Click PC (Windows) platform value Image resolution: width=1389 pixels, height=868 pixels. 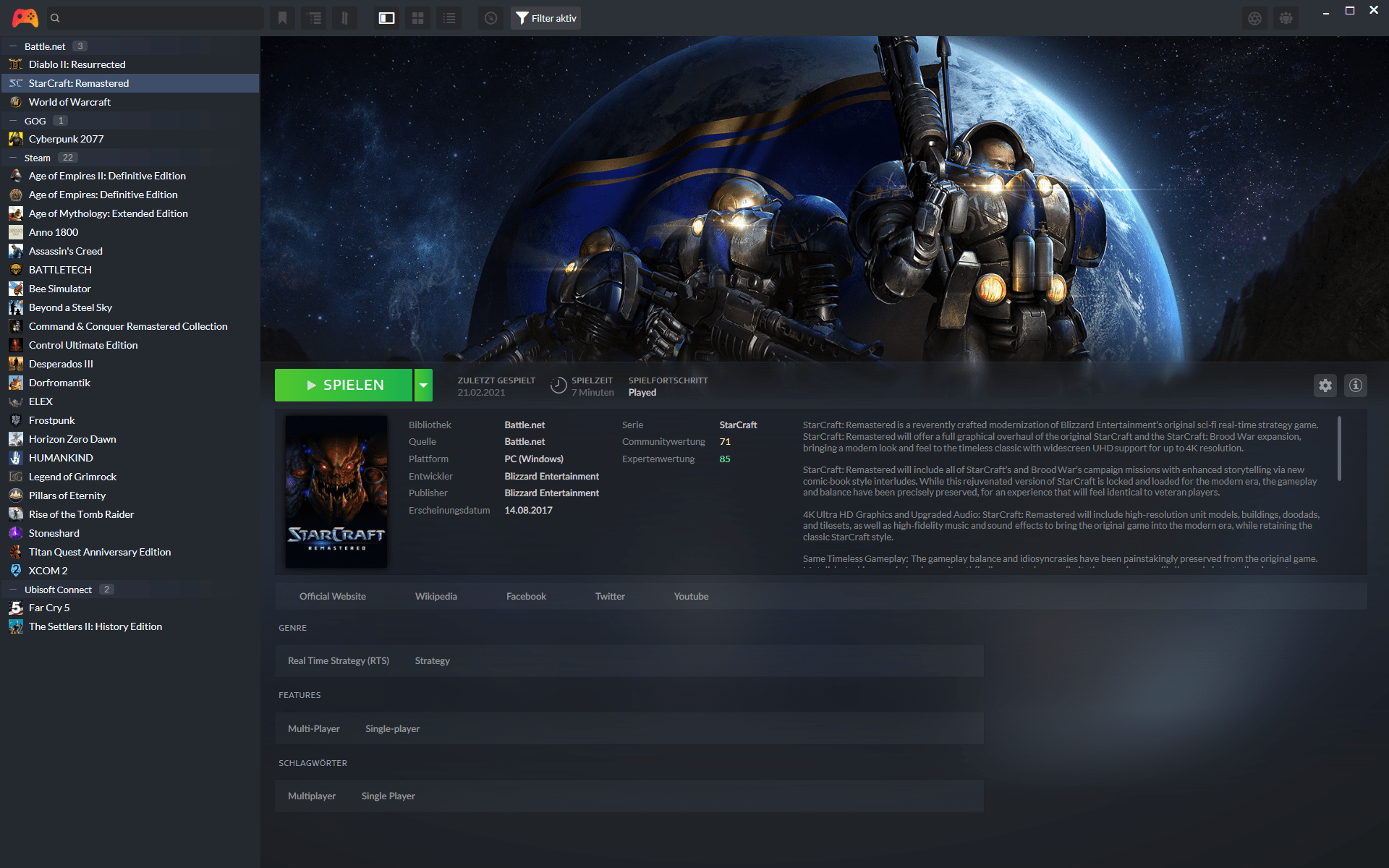tap(534, 459)
